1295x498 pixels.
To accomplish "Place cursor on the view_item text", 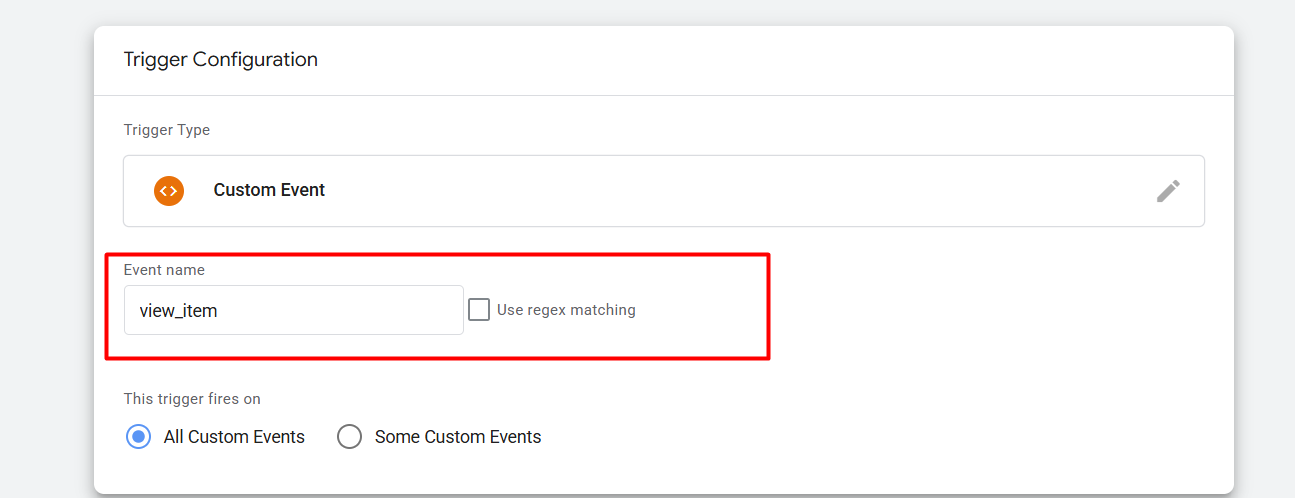I will coord(179,311).
